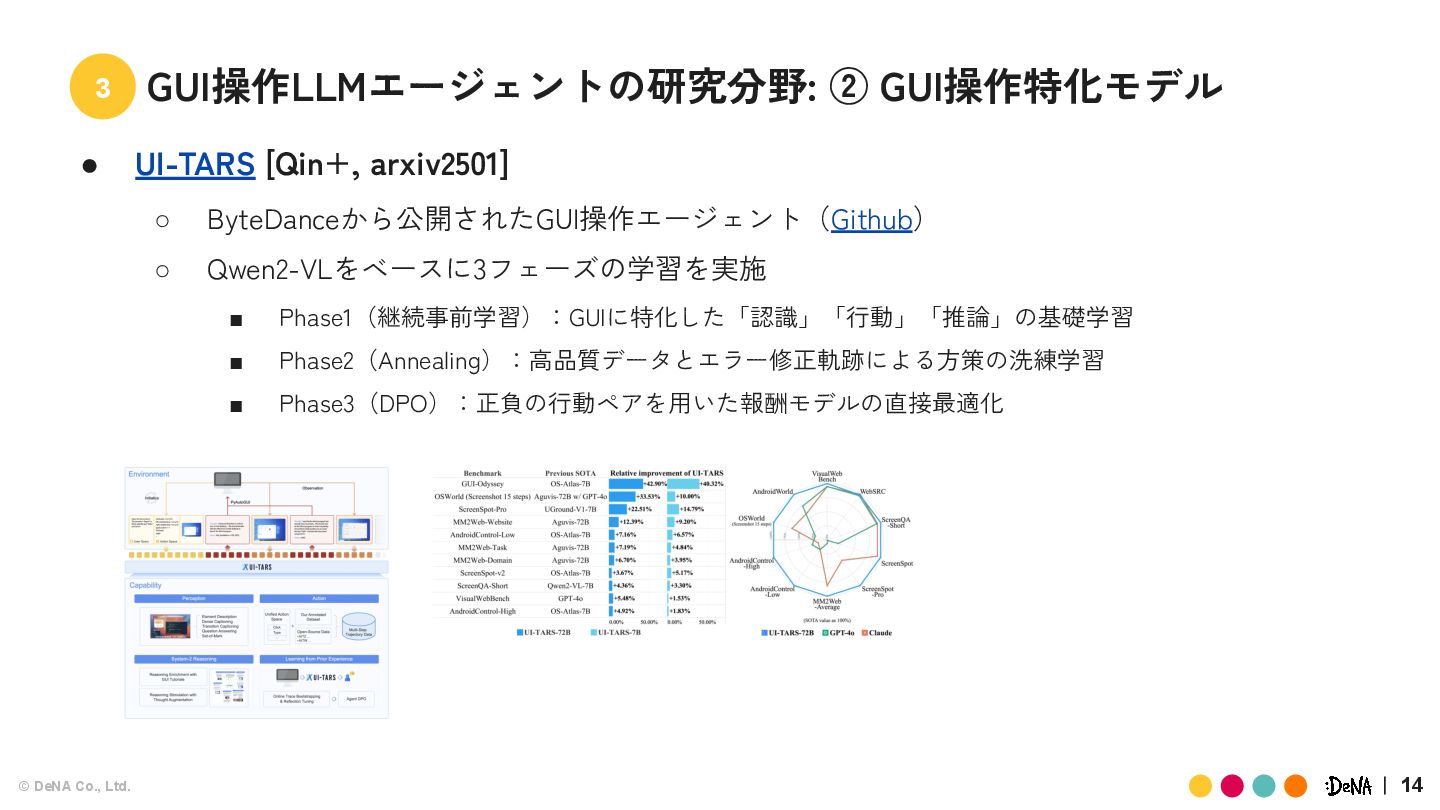
Task: Click the 'Perception' header in the diagram
Action: click(194, 599)
